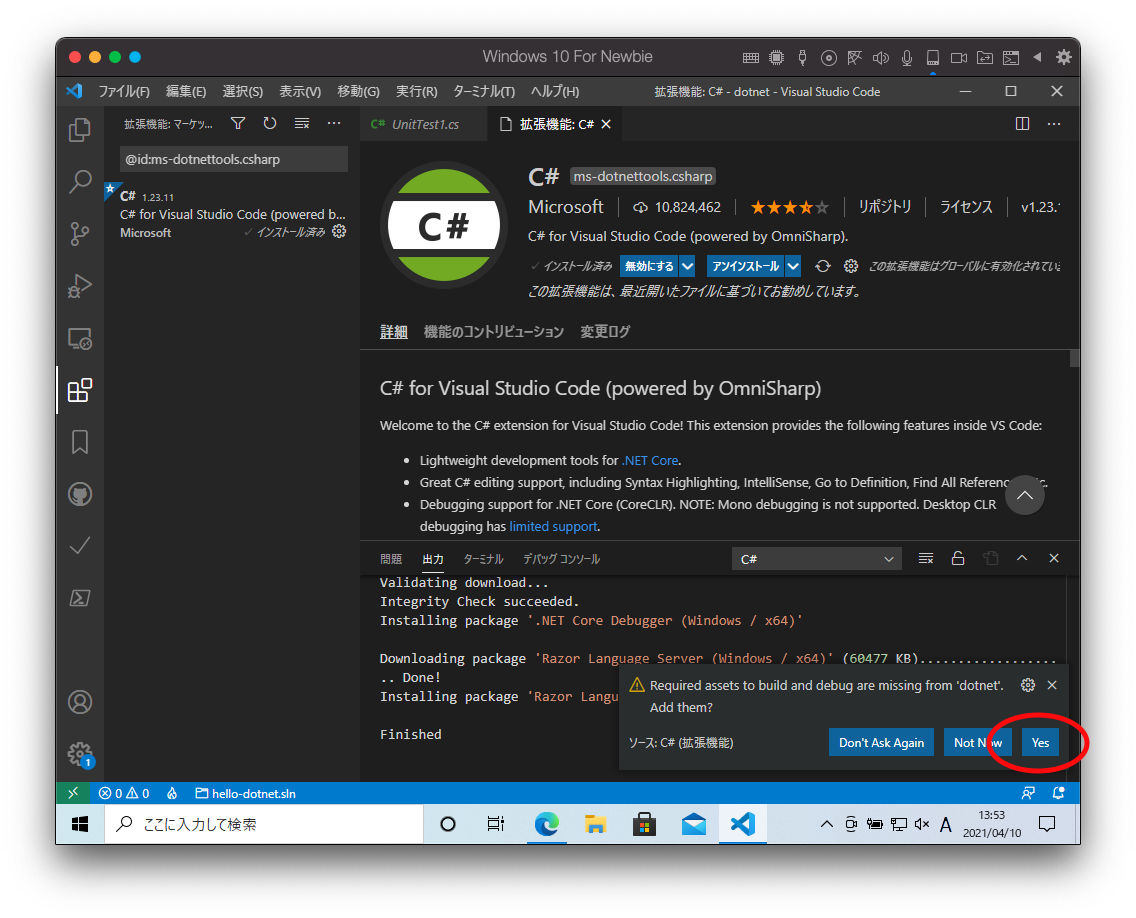This screenshot has height=918, width=1136.
Task: Open the 変更ログ (changelog) tab
Action: point(605,332)
